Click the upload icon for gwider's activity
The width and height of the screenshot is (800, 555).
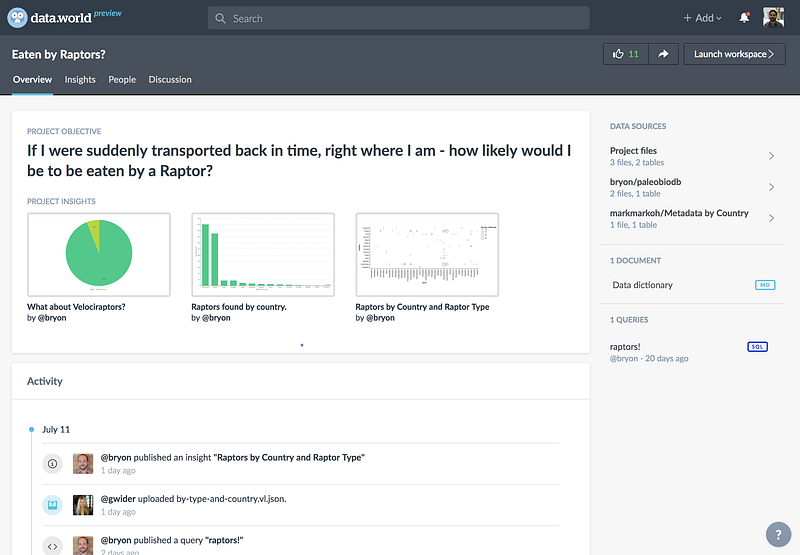tap(52, 505)
